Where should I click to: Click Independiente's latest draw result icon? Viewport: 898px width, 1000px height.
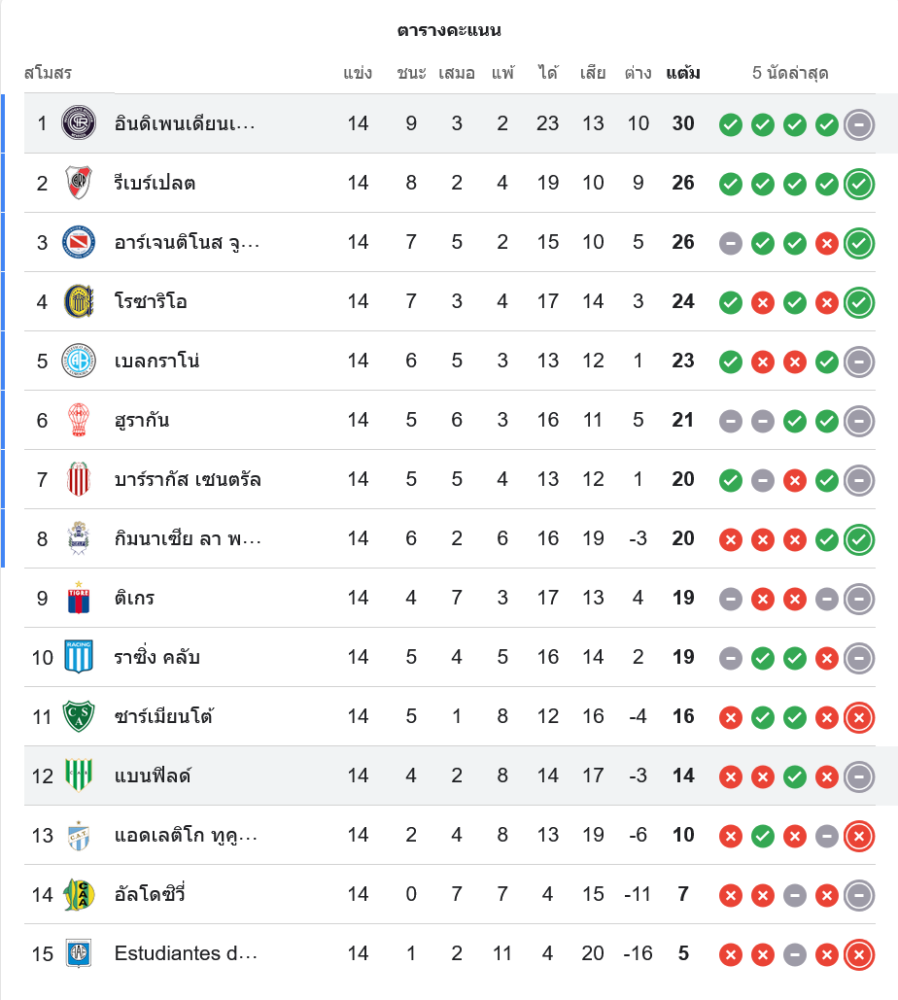tap(859, 125)
